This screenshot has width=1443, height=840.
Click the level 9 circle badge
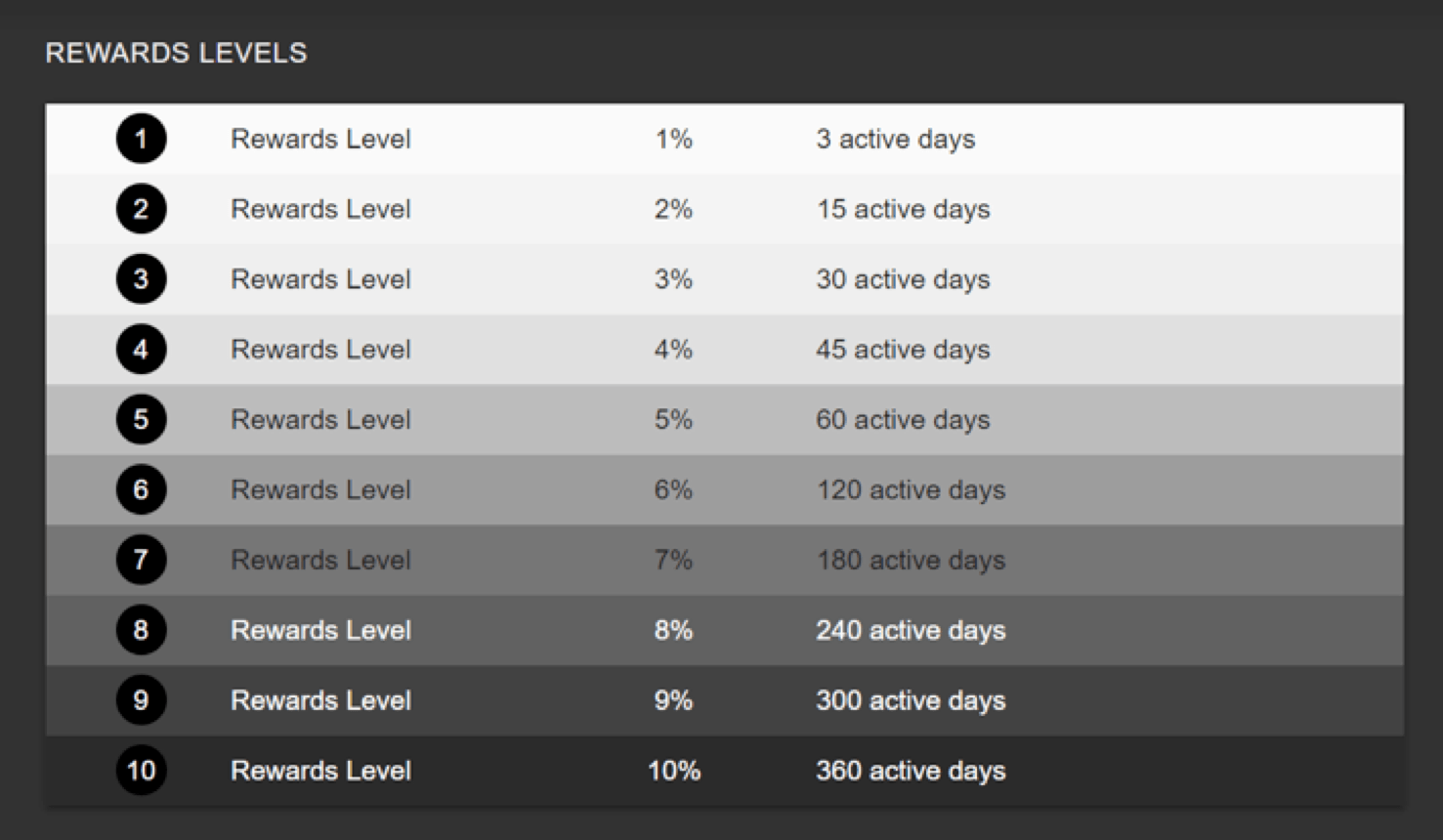pyautogui.click(x=141, y=700)
